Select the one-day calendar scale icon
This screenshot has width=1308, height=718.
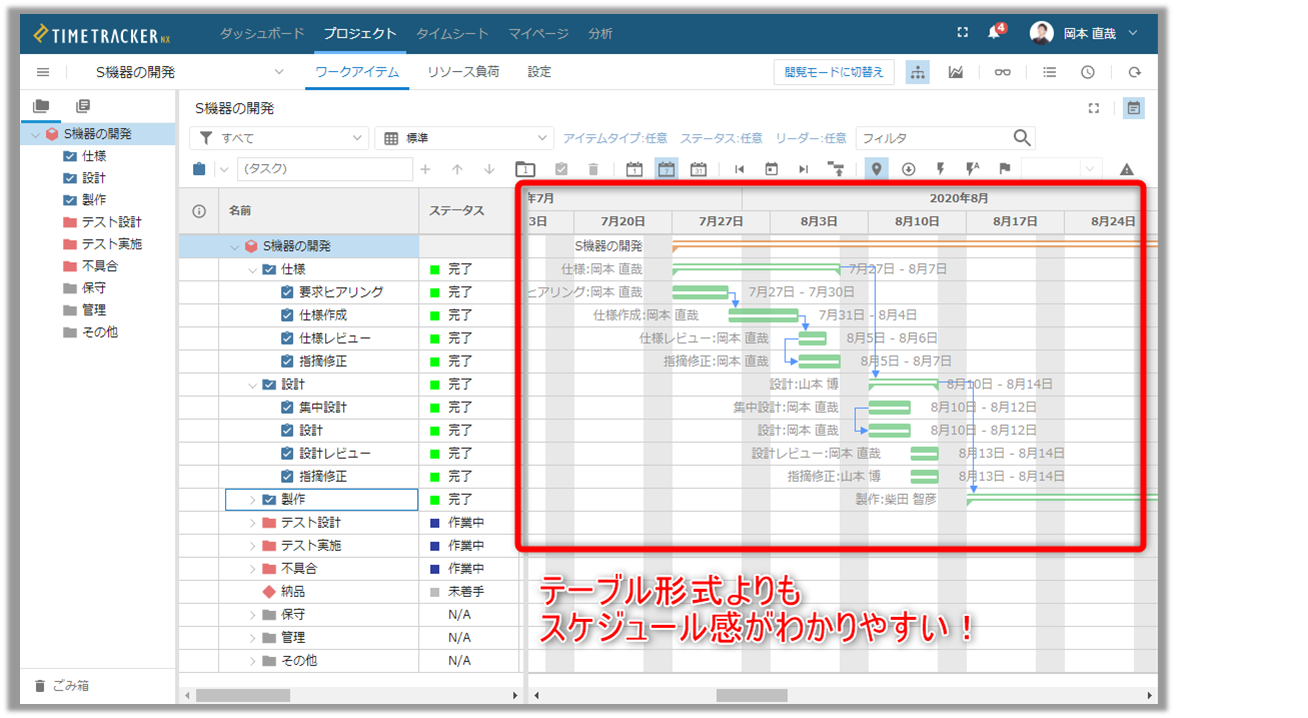point(634,169)
